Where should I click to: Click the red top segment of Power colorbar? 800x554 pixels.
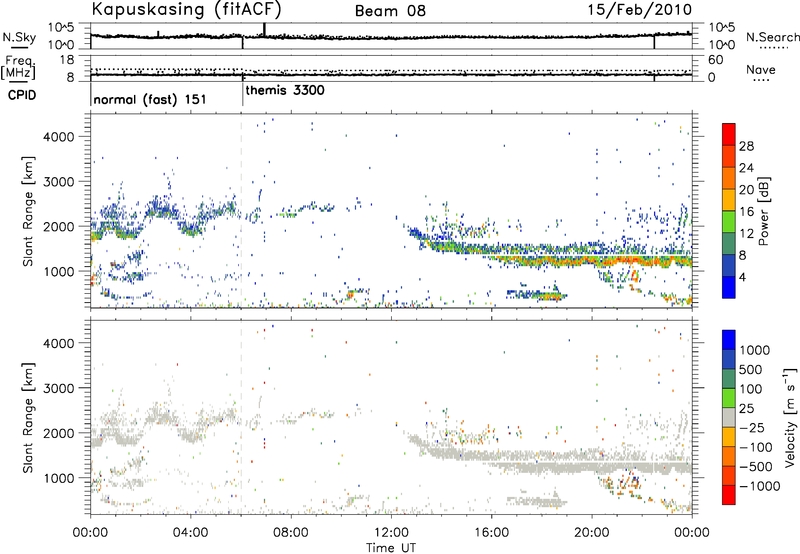pyautogui.click(x=729, y=134)
